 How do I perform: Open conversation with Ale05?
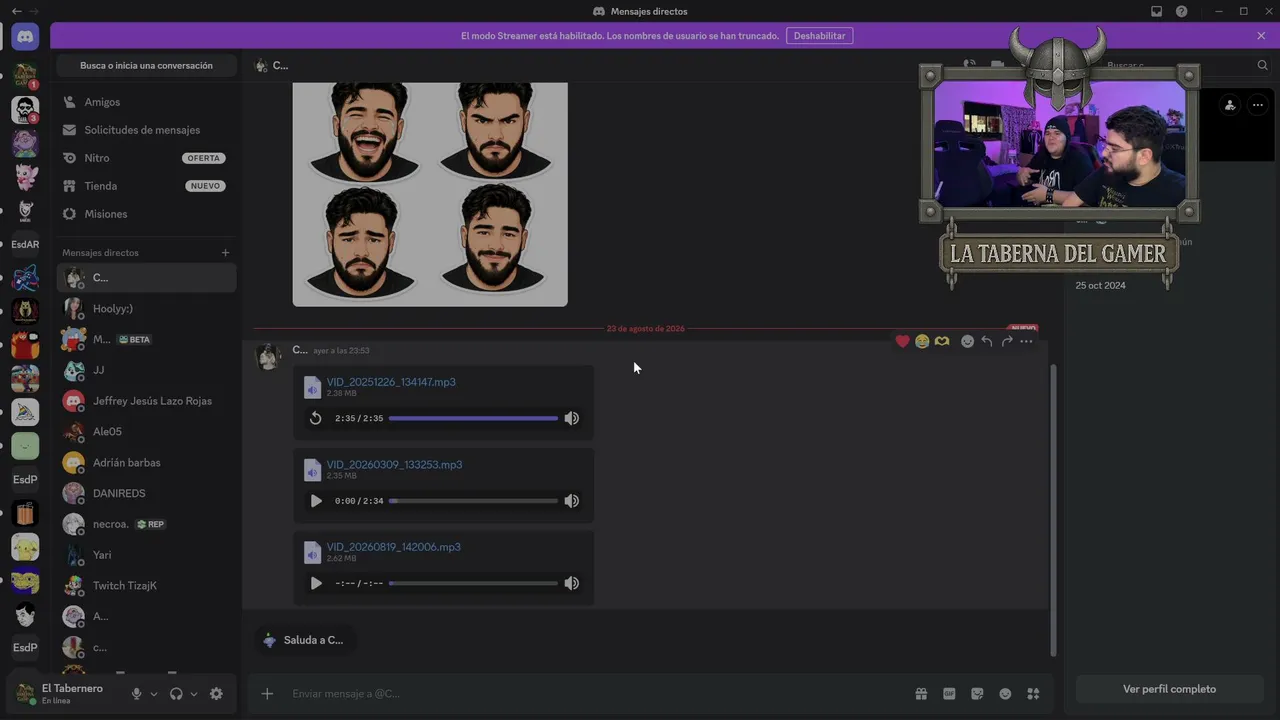147,432
